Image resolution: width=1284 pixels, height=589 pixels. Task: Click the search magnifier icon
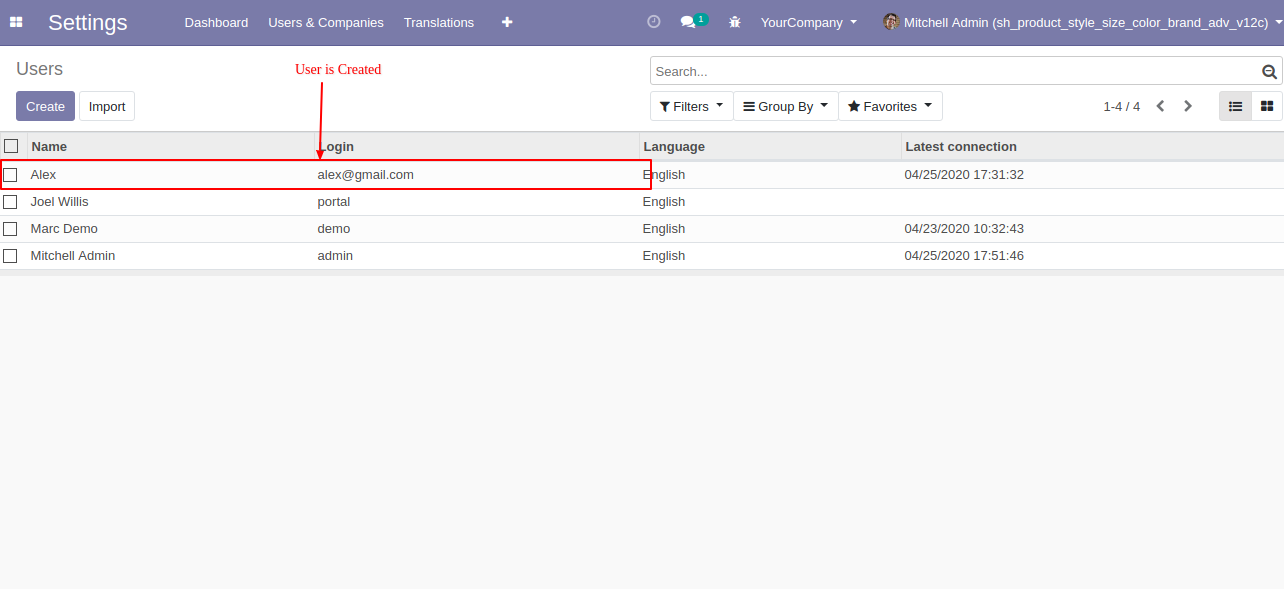(x=1269, y=72)
